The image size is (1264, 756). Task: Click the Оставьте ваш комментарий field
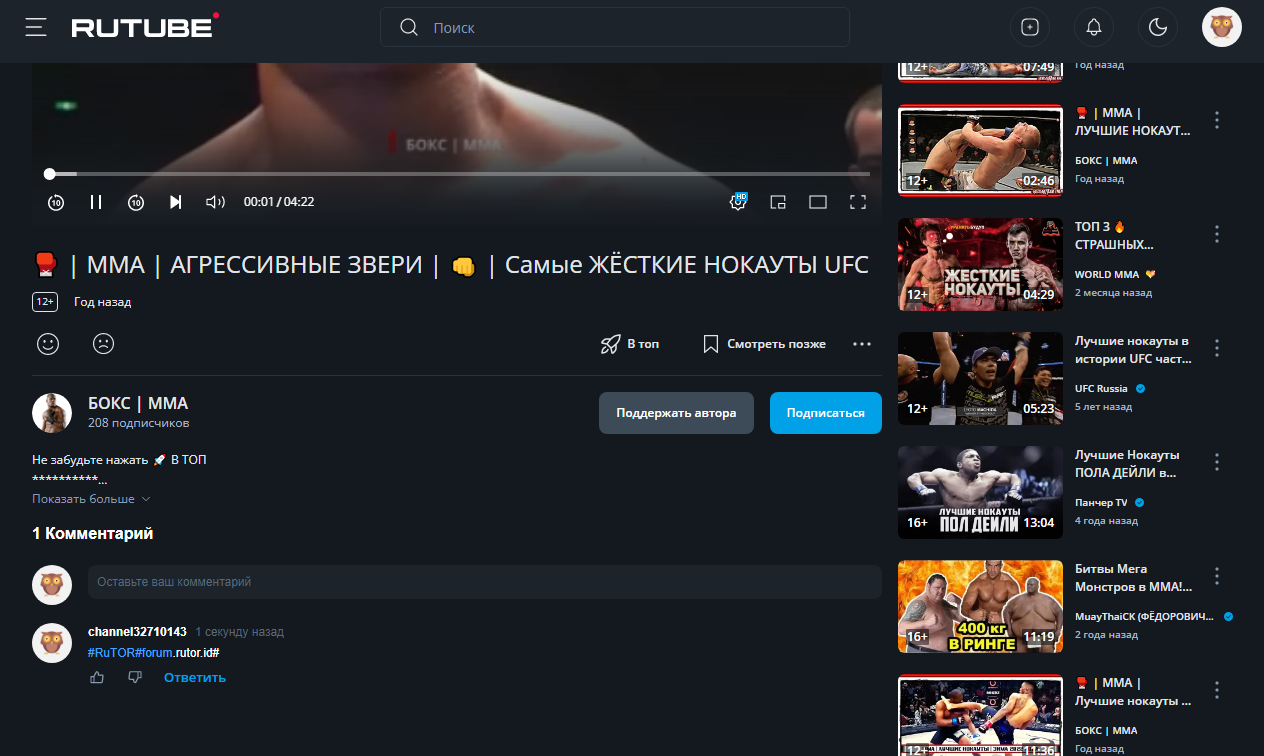484,582
